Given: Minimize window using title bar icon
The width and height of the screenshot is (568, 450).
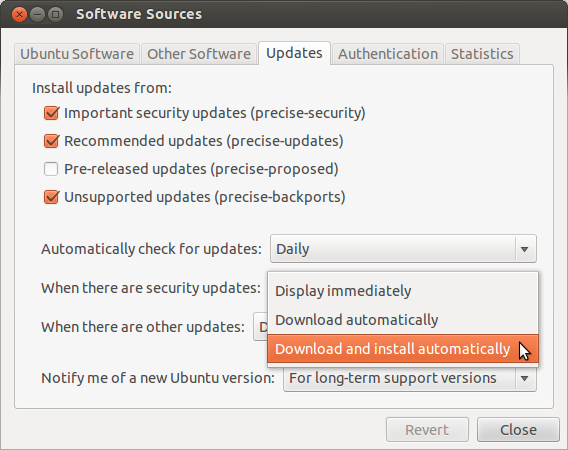Looking at the screenshot, I should (37, 14).
